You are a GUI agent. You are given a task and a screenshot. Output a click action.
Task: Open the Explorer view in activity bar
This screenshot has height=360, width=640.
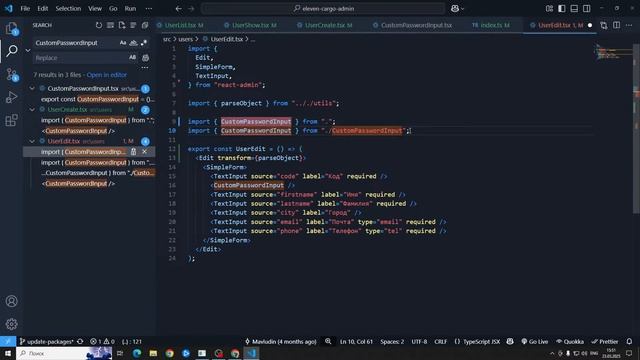coord(11,28)
